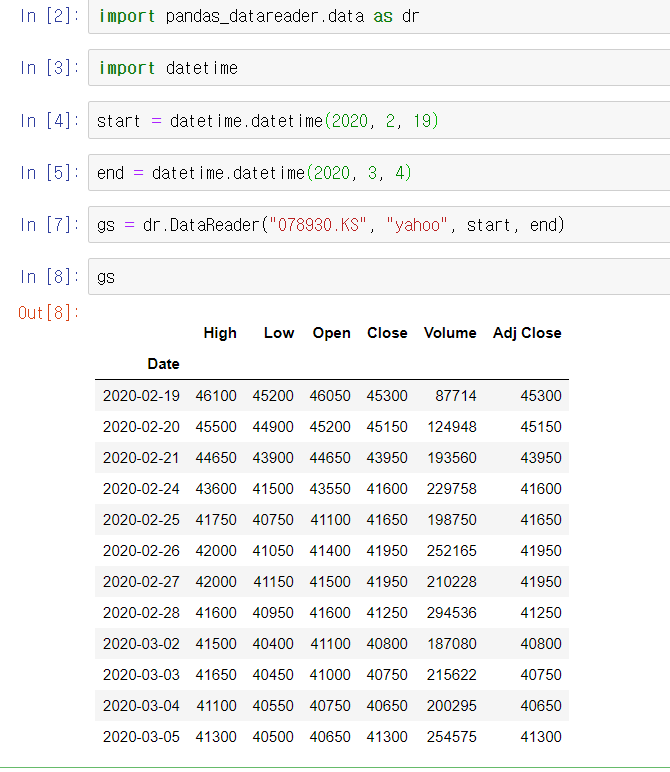Click the 'import datetime' code cell
The height and width of the screenshot is (772, 670).
coord(379,68)
